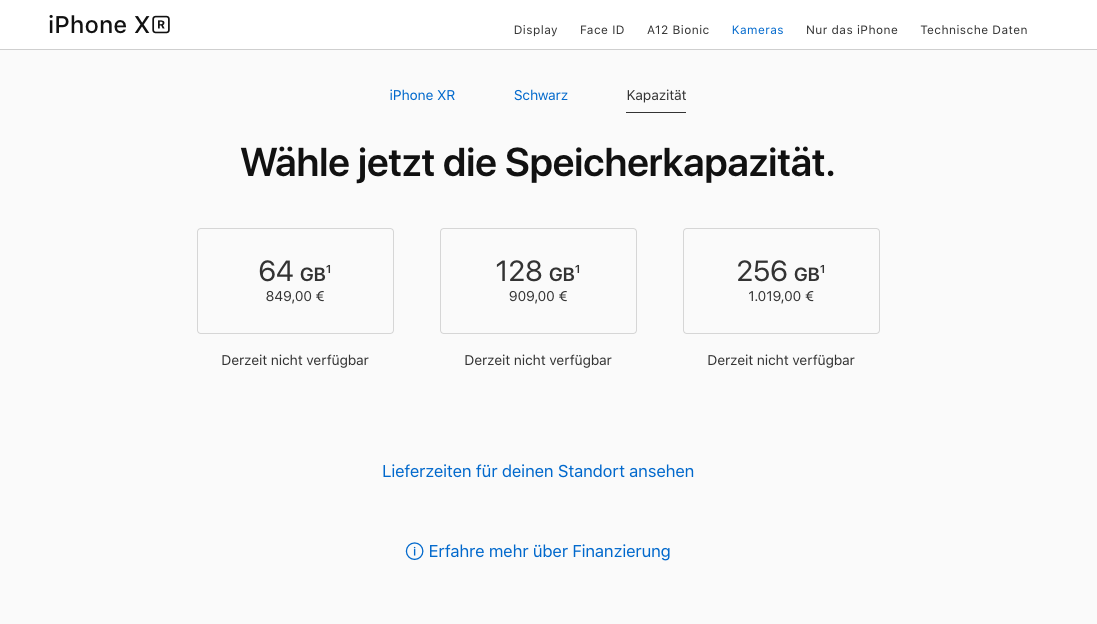The width and height of the screenshot is (1097, 624).
Task: Choose the 64 GB capacity option
Action: click(x=295, y=281)
